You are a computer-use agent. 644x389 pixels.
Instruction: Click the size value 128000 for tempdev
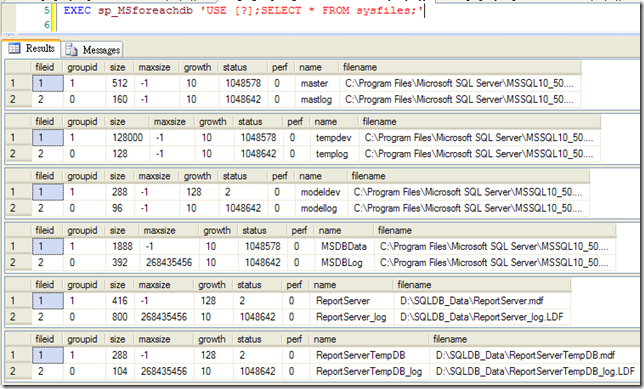pyautogui.click(x=128, y=138)
